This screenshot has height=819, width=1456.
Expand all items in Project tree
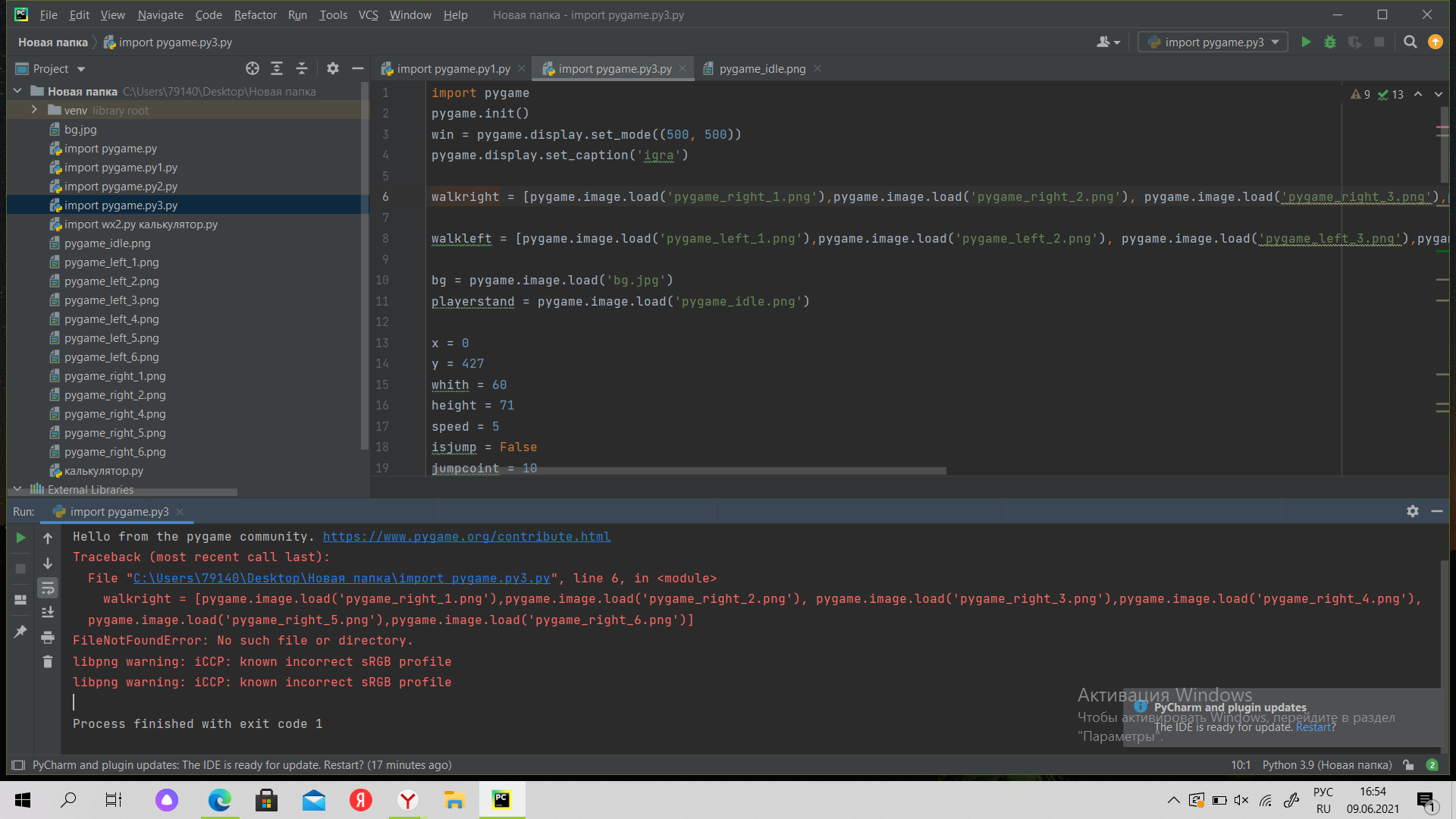pos(277,69)
